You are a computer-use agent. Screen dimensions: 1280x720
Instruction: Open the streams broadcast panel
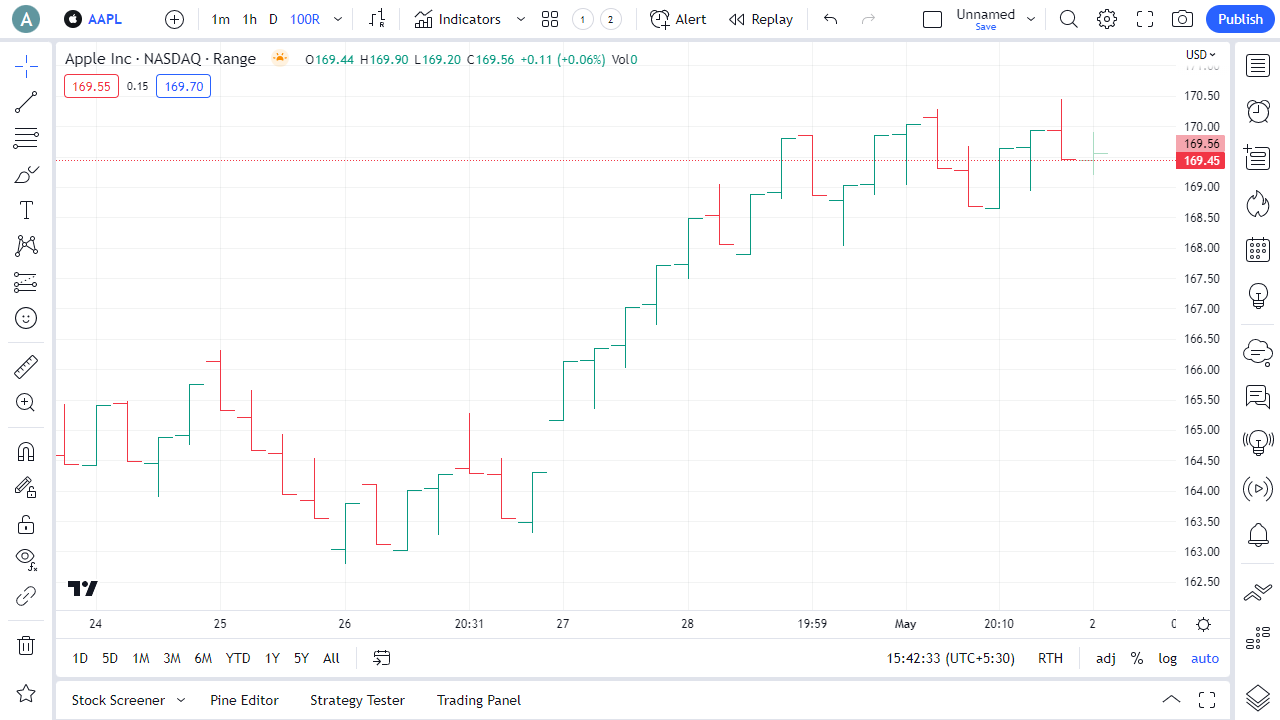click(1257, 489)
